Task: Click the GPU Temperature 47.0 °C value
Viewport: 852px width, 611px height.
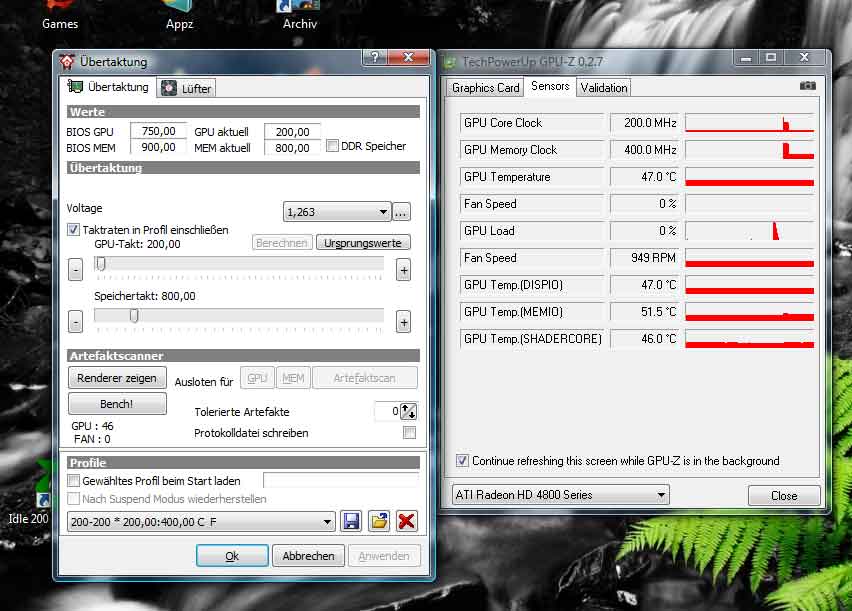Action: pyautogui.click(x=644, y=177)
